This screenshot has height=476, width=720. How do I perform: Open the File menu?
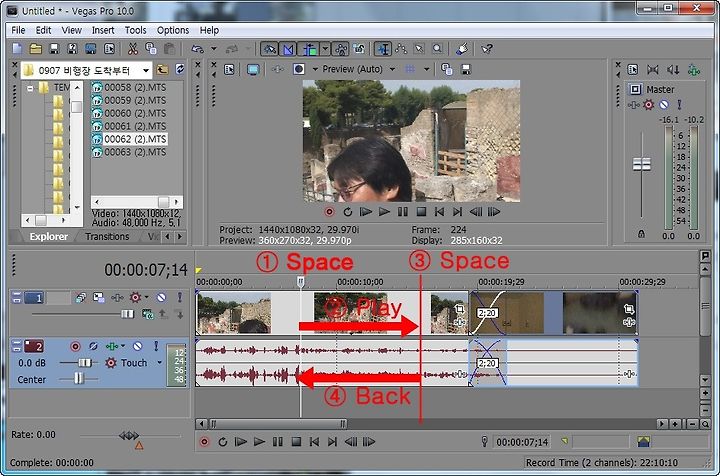click(x=18, y=30)
